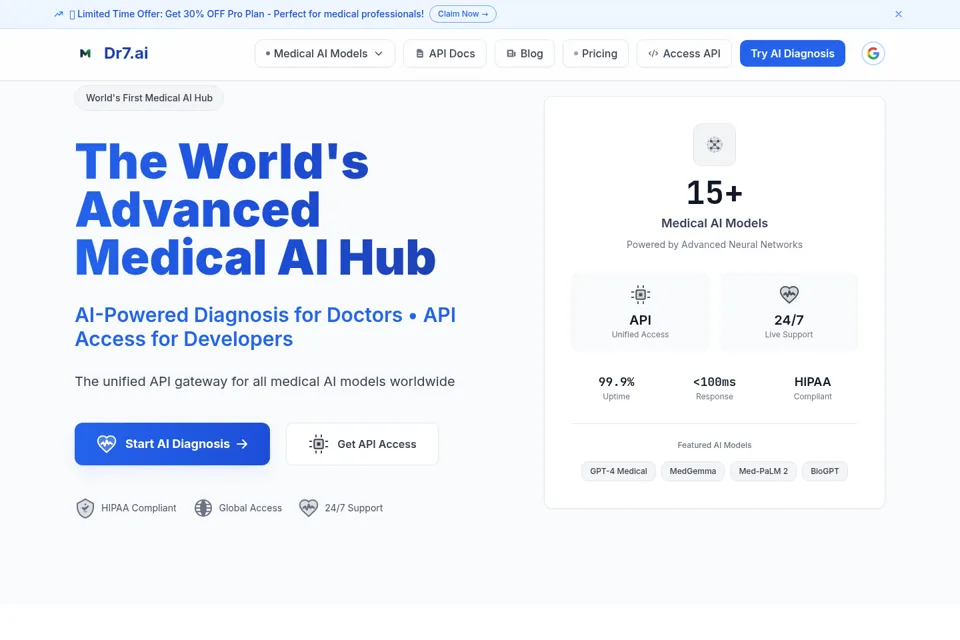Click the 99.9% Uptime stat
Viewport: 960px width, 640px height.
616,388
